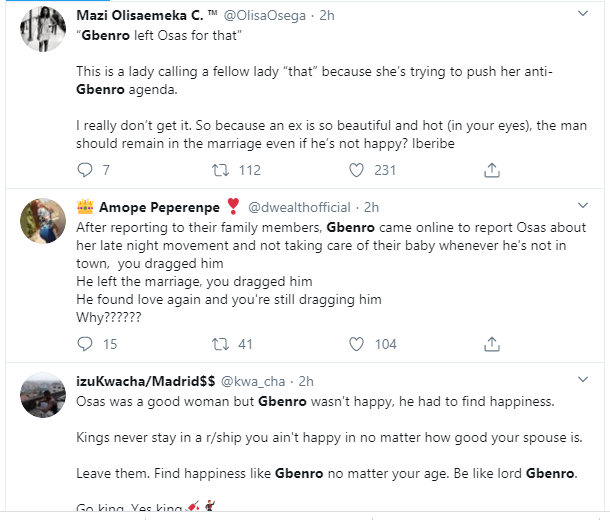View Amope Peperenpe's avatar image
This screenshot has width=610, height=520.
pos(41,222)
